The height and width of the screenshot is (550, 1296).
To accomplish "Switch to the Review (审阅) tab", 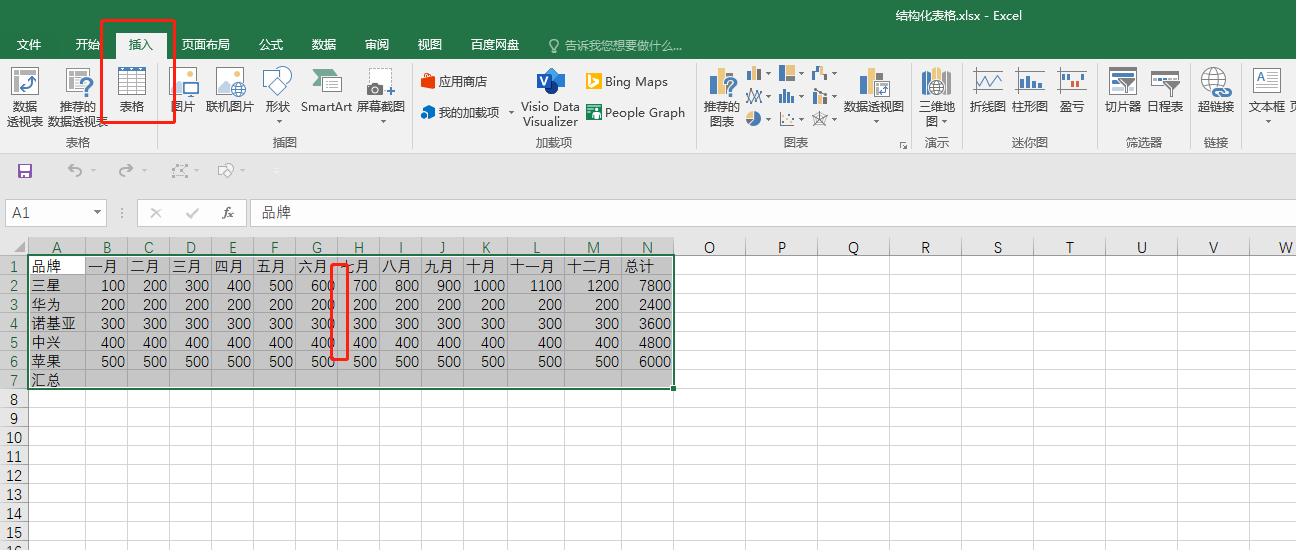I will point(377,45).
